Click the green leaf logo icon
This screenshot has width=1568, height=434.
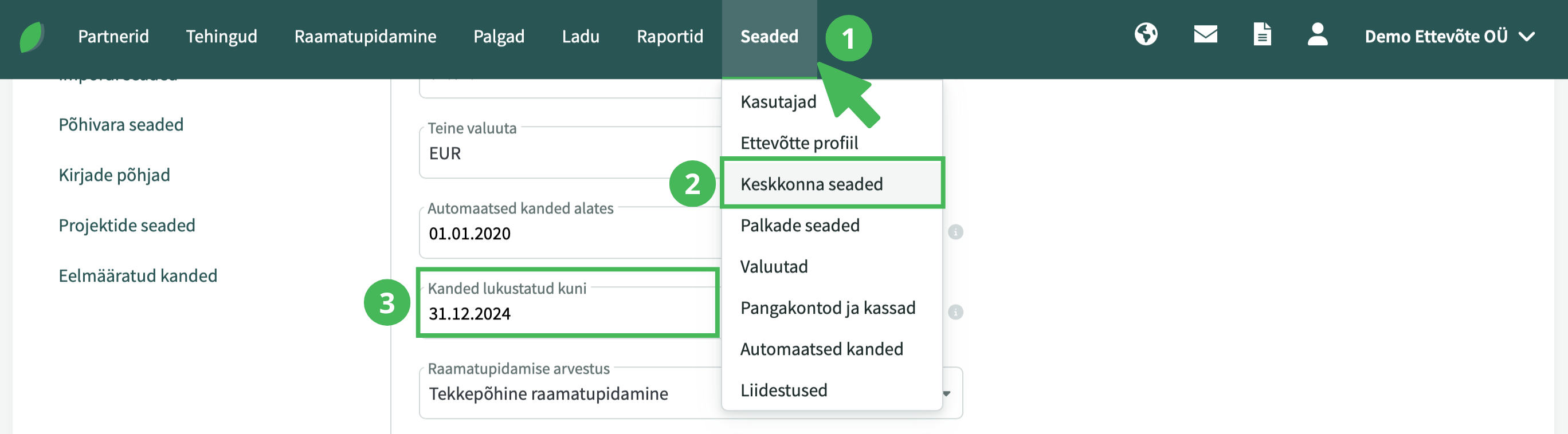tap(32, 37)
